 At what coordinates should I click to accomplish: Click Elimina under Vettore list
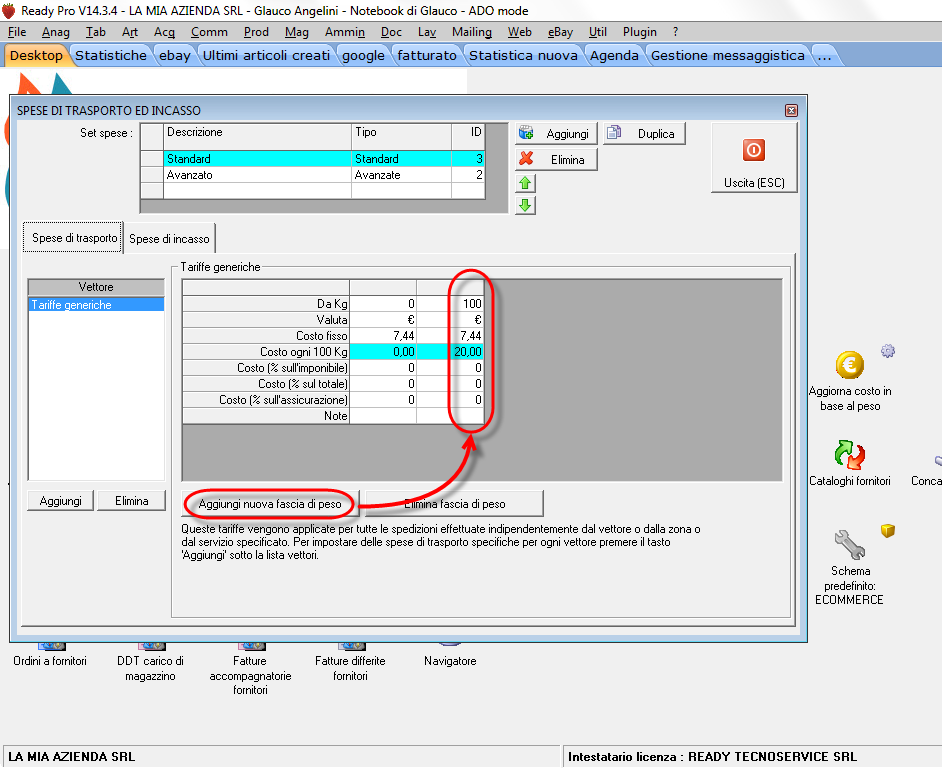132,501
